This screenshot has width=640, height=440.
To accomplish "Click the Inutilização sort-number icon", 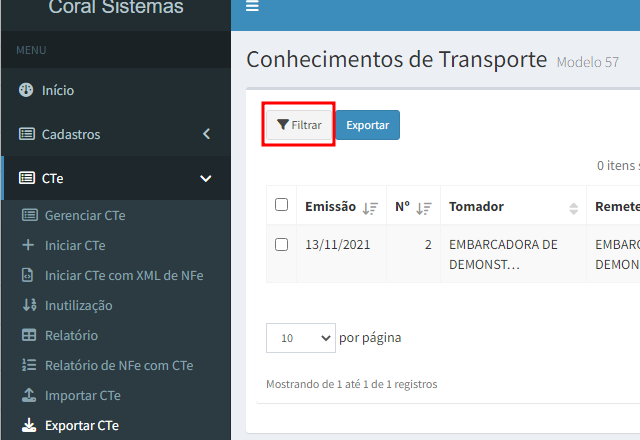I will pos(28,305).
